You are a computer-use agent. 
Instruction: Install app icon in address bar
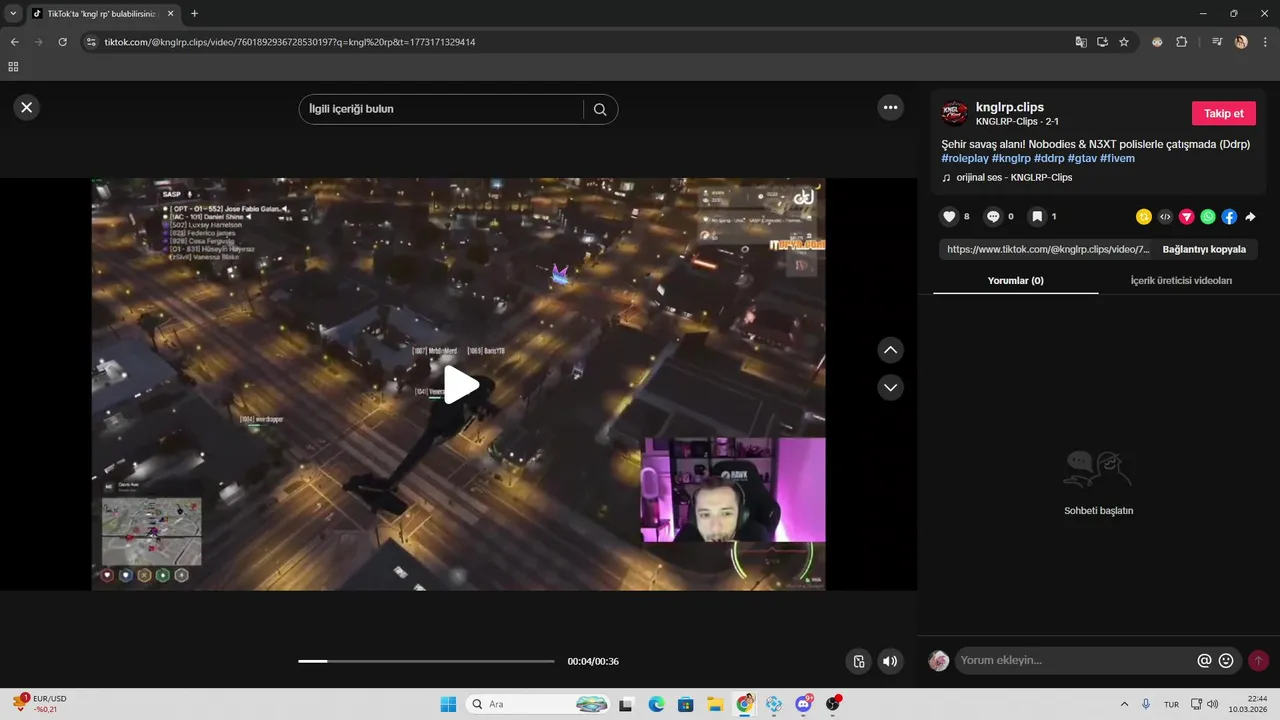coord(1102,42)
